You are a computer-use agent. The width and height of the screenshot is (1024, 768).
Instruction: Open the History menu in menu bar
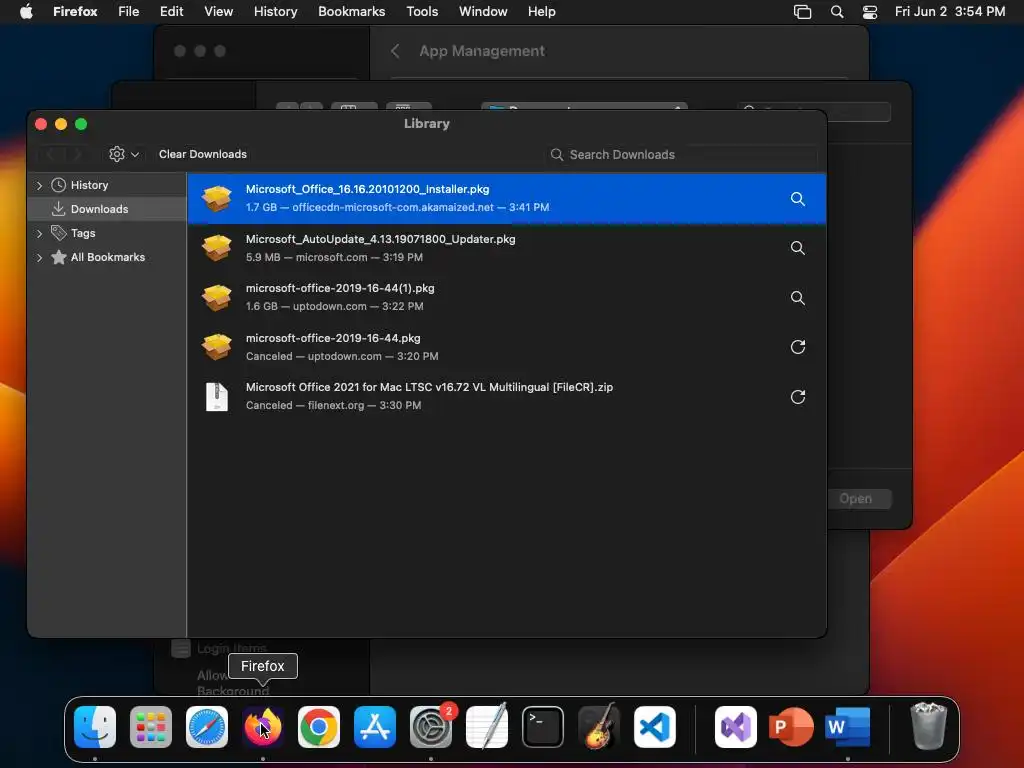(x=275, y=12)
